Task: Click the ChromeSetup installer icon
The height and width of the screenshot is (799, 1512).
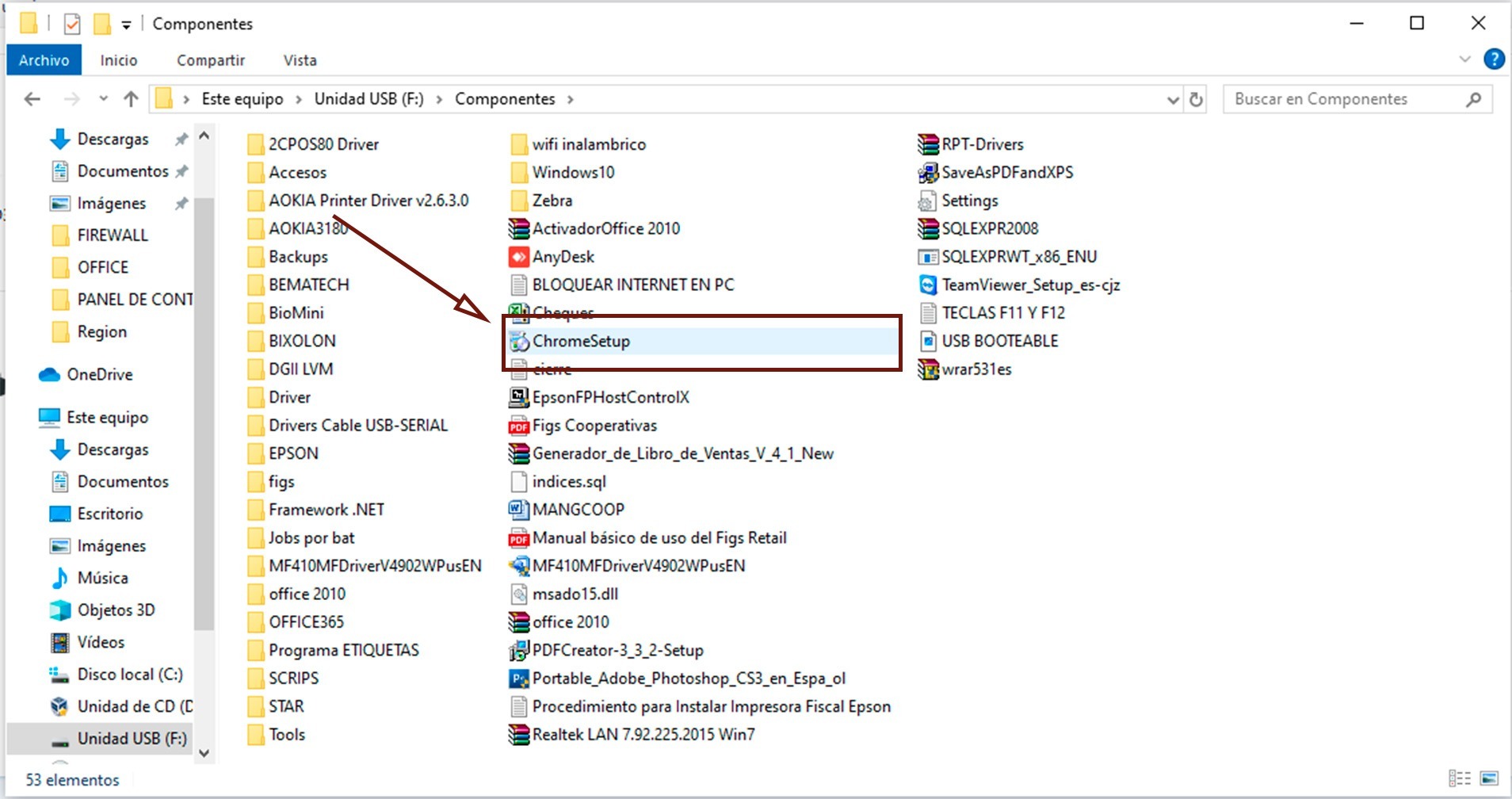Action: click(518, 342)
